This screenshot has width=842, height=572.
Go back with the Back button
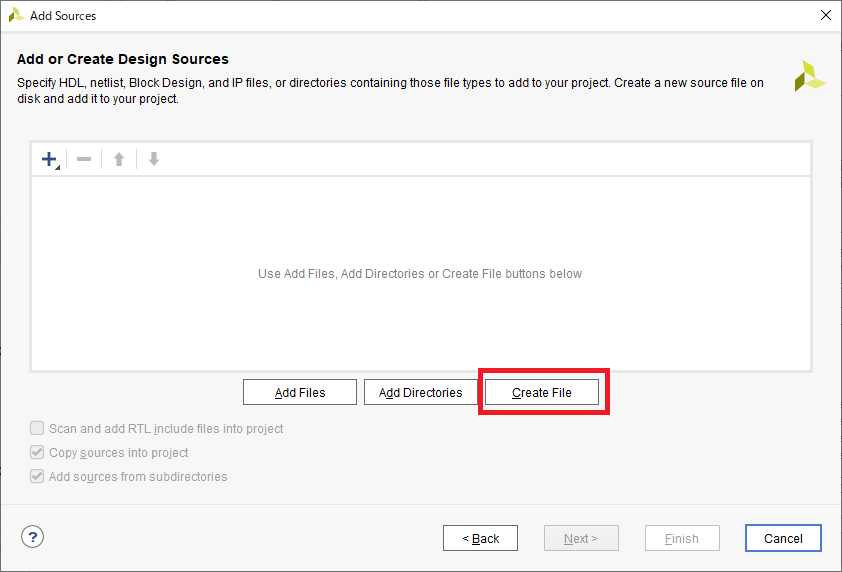pyautogui.click(x=480, y=538)
